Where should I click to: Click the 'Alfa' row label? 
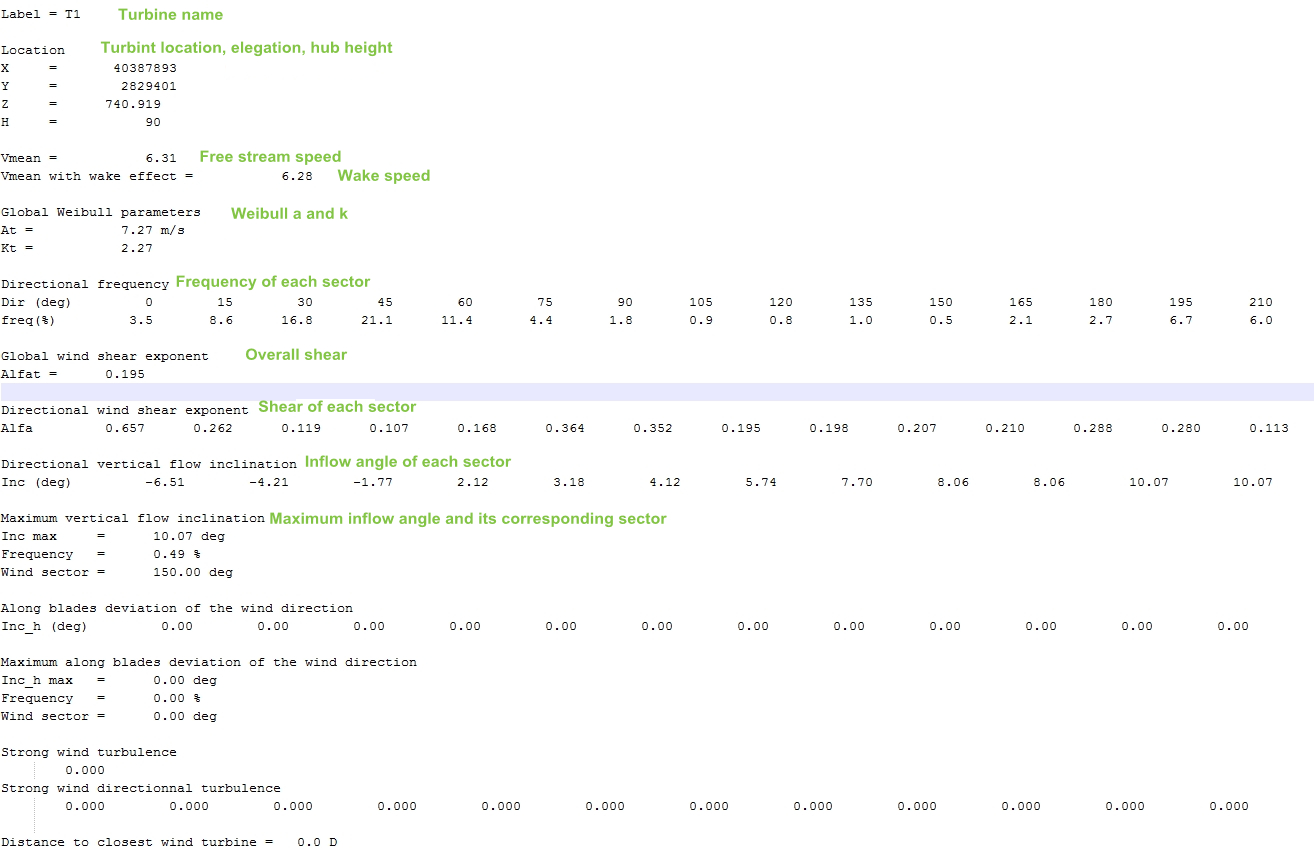click(x=17, y=428)
